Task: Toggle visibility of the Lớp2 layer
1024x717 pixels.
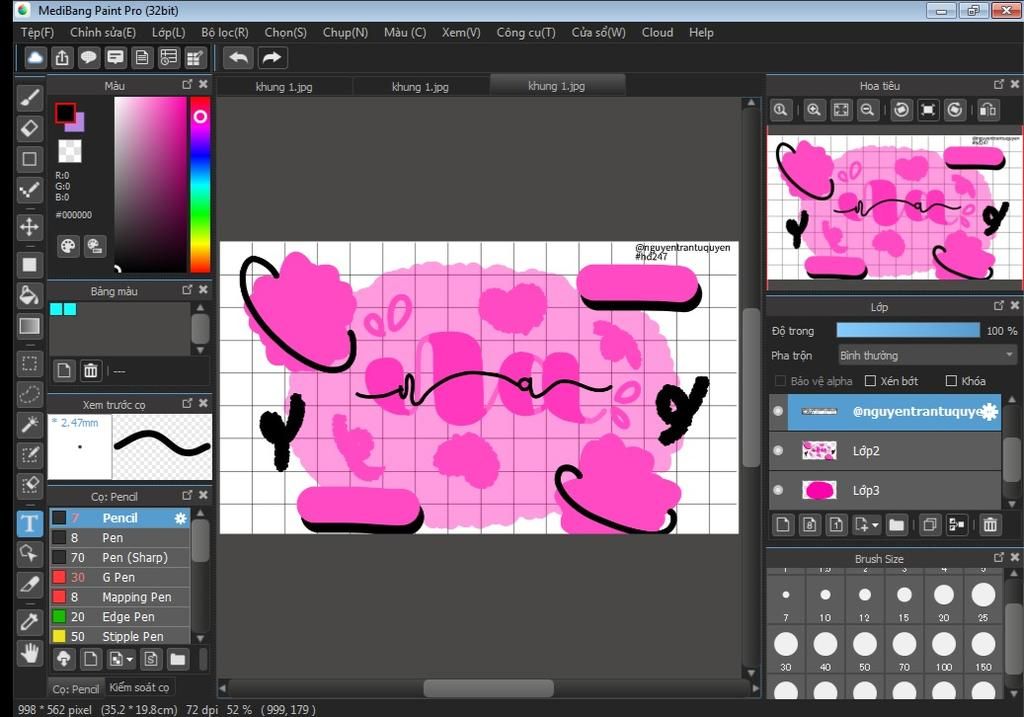Action: click(x=778, y=450)
